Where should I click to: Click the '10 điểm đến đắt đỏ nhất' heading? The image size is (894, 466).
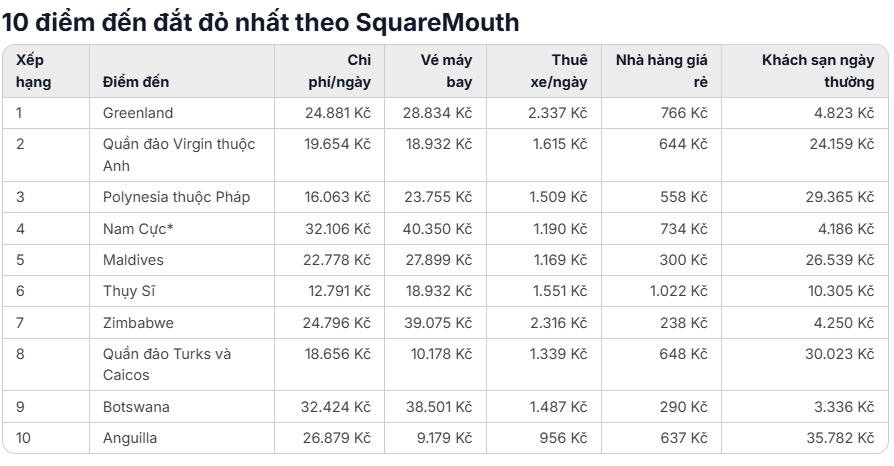click(260, 23)
